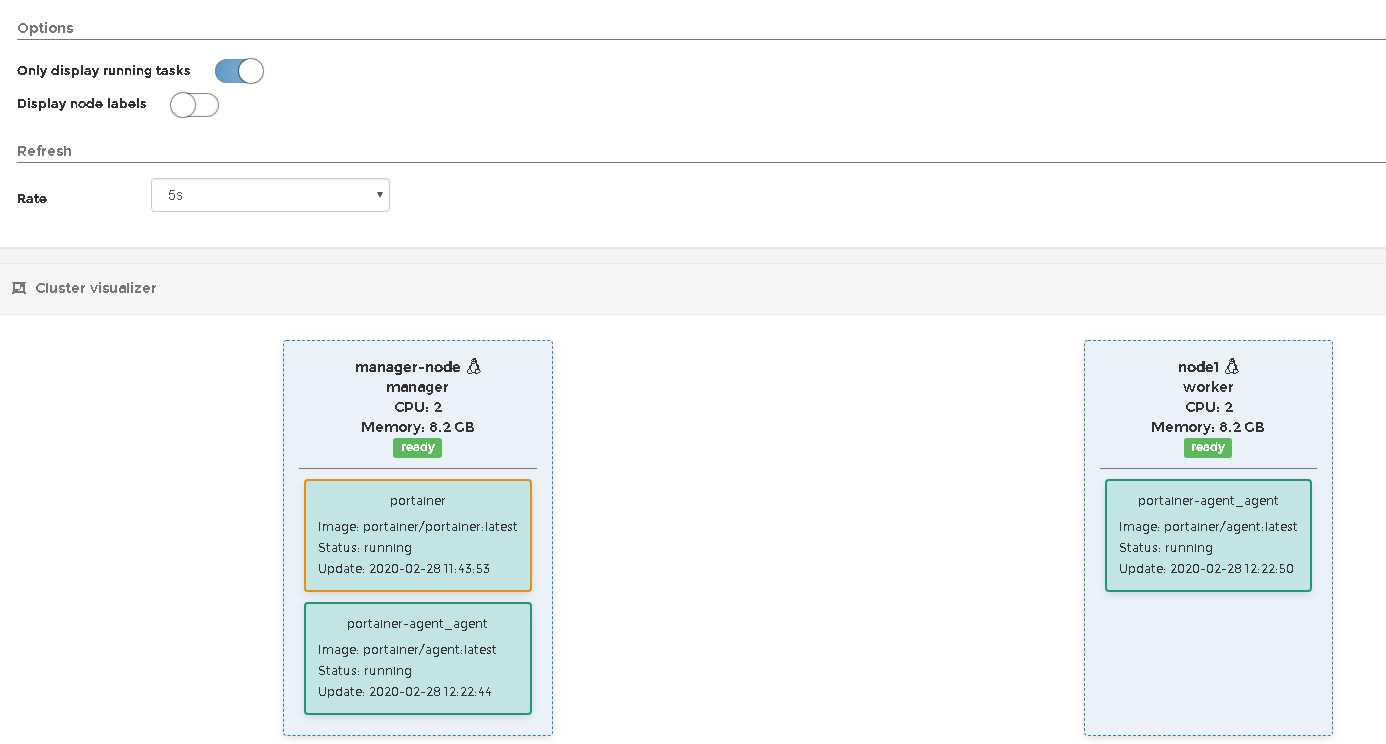Image resolution: width=1386 pixels, height=744 pixels.
Task: Toggle the Only display running tasks switch
Action: 239,71
